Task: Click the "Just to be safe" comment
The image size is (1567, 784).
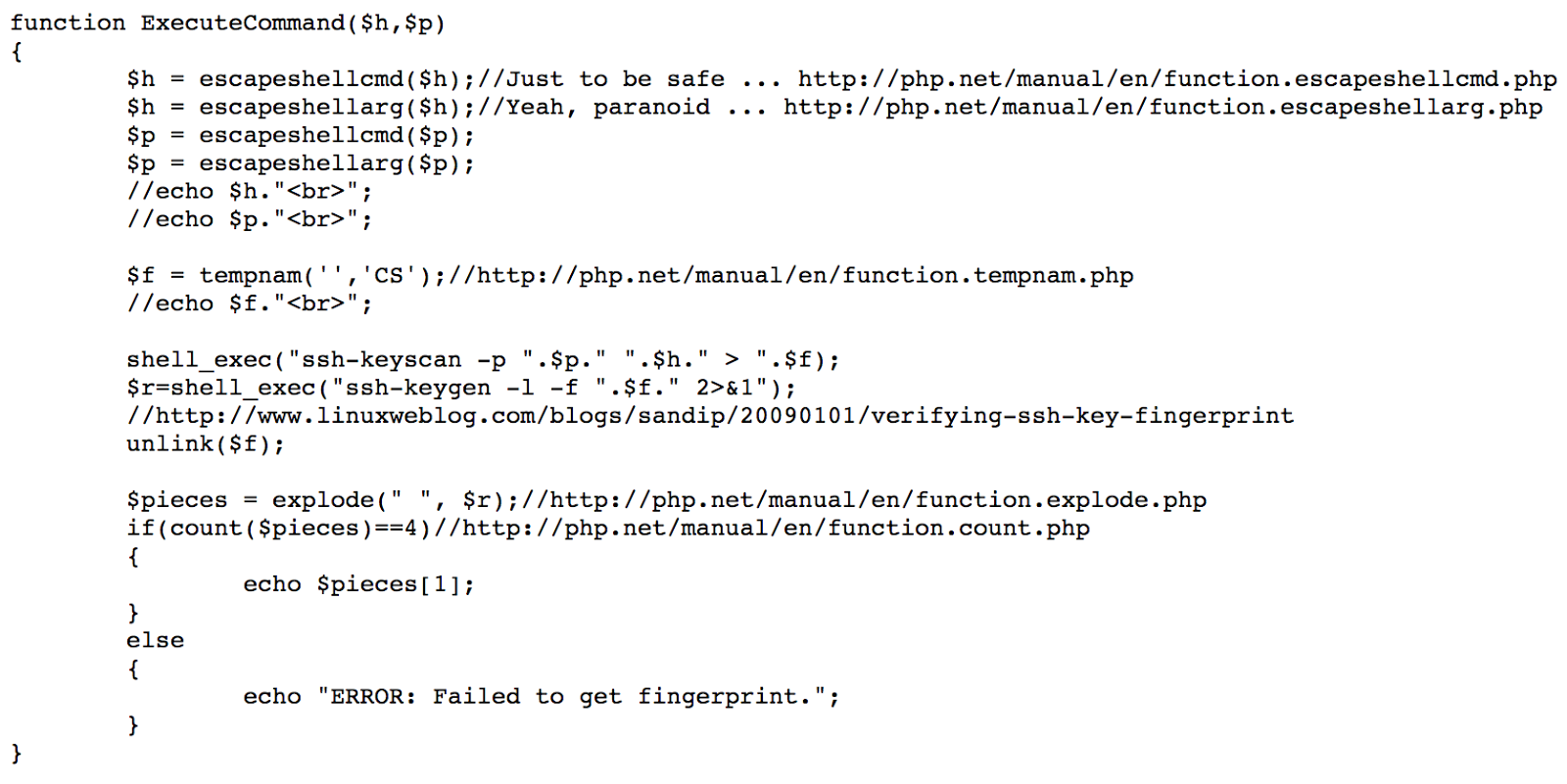Action: click(615, 79)
